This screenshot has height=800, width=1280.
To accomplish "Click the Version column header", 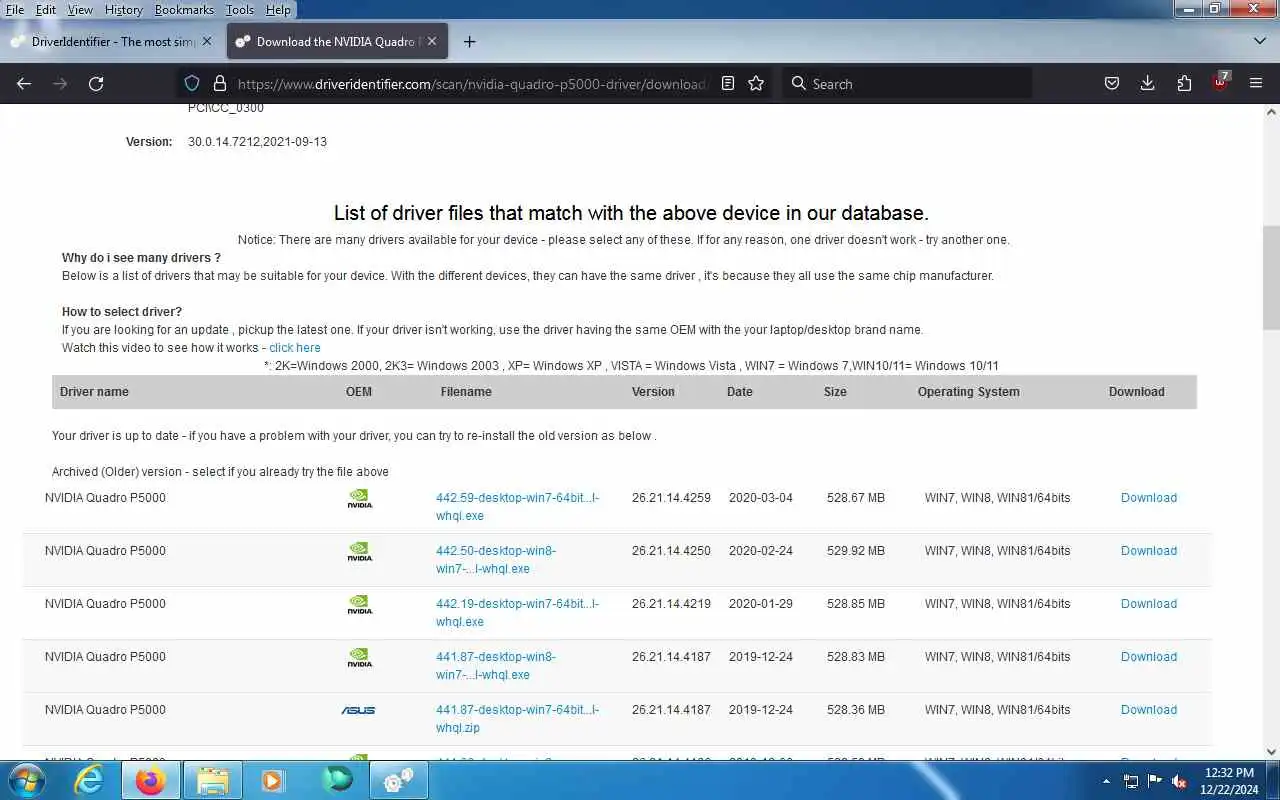I will [x=653, y=392].
